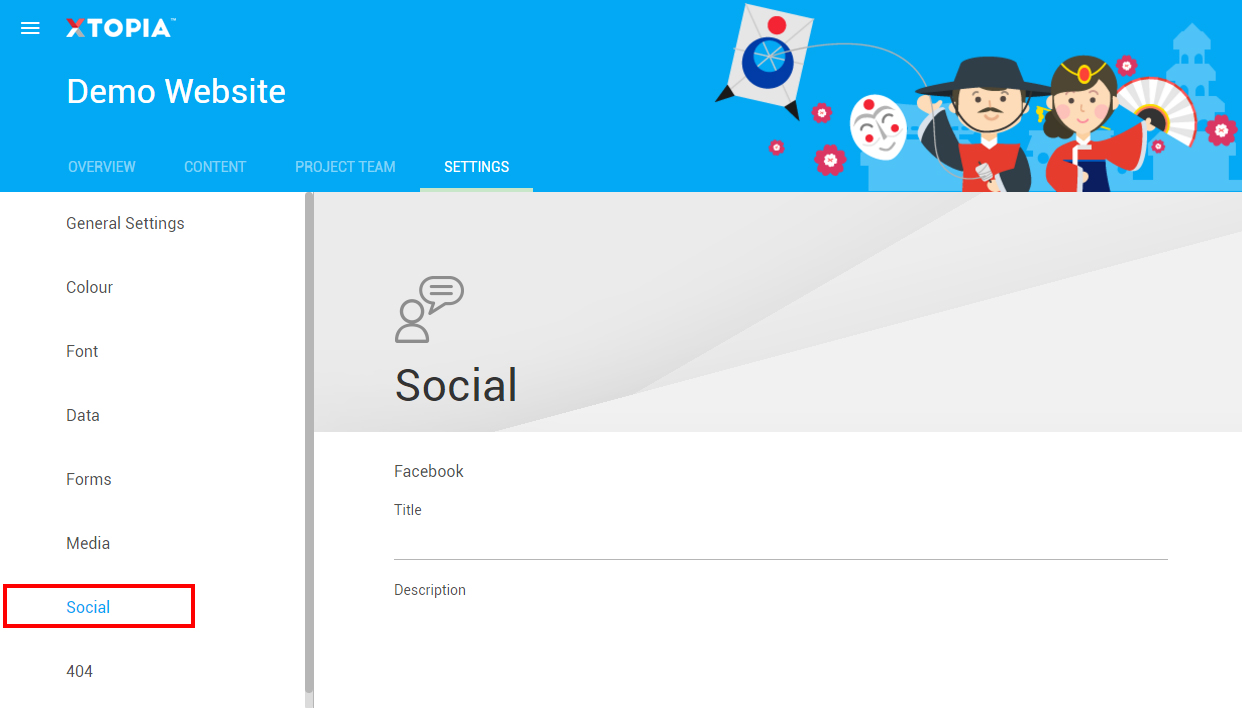Switch to the Overview tab
Viewport: 1242px width, 708px height.
click(102, 167)
